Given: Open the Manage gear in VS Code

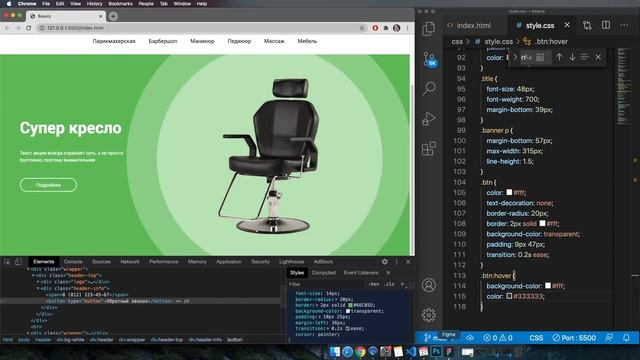Looking at the screenshot, I should coord(429,315).
